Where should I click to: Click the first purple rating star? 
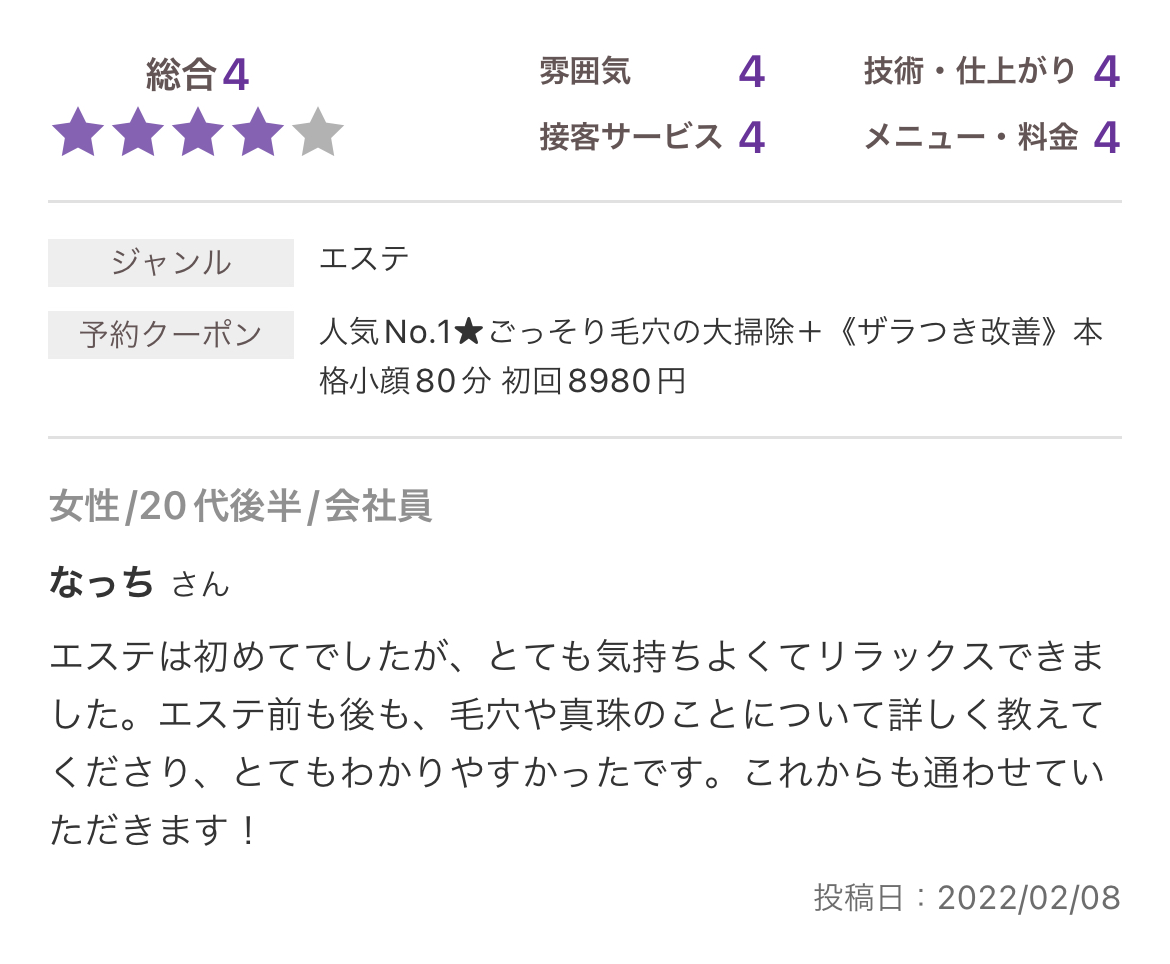[78, 132]
